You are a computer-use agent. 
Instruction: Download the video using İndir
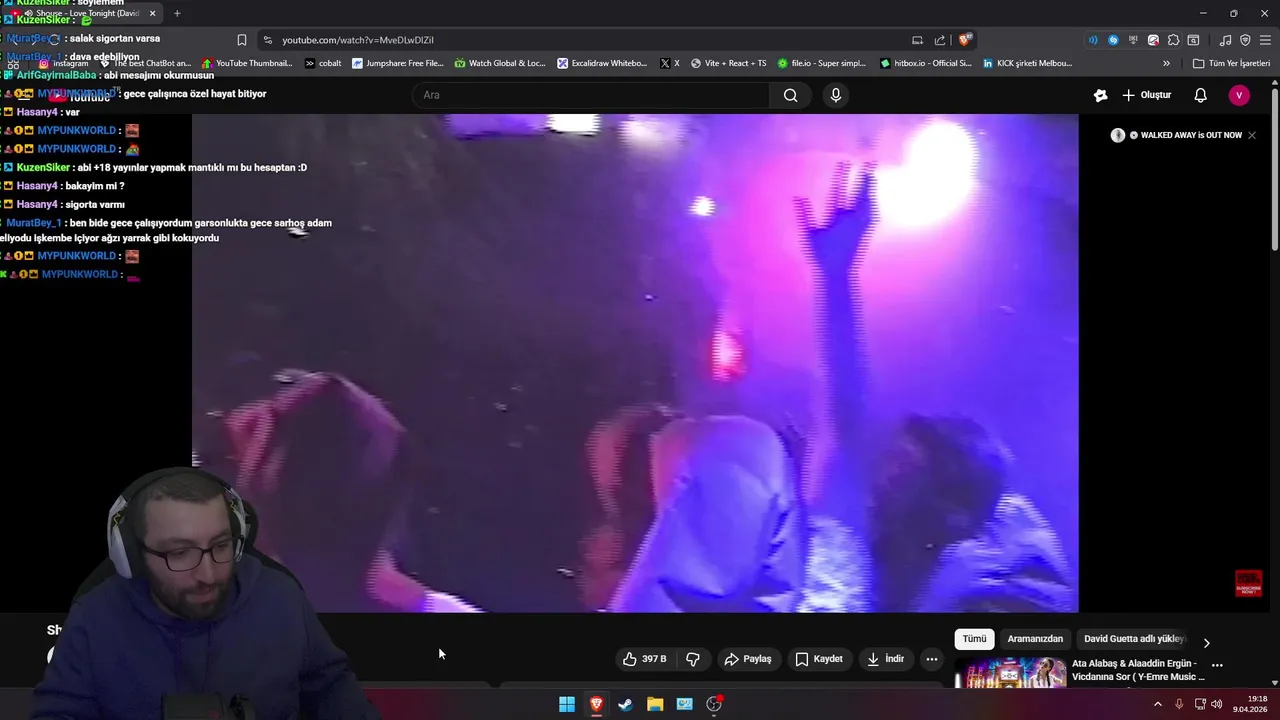(x=885, y=659)
